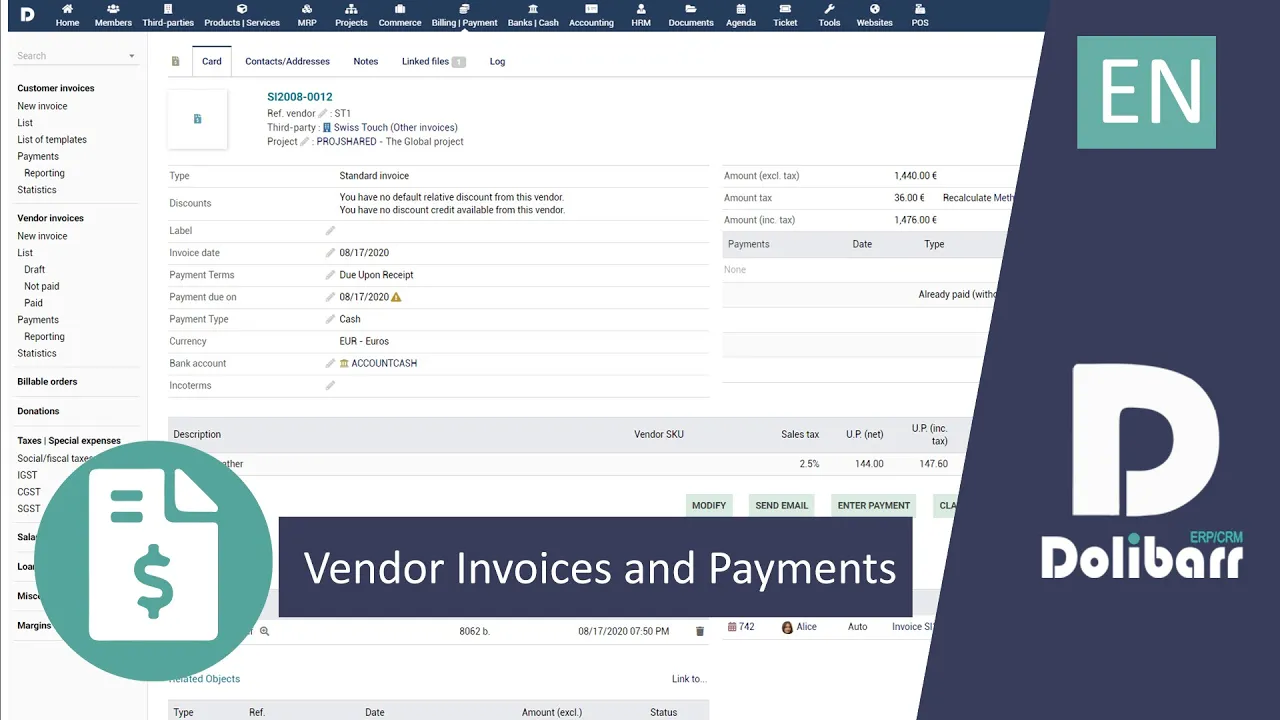Open the MRP module
Screen dimensions: 1280x720
pos(307,15)
